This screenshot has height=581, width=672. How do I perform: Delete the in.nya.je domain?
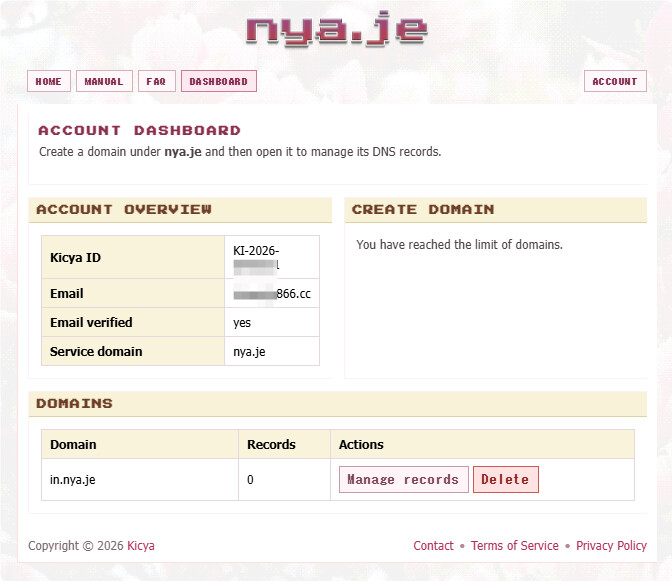(505, 479)
